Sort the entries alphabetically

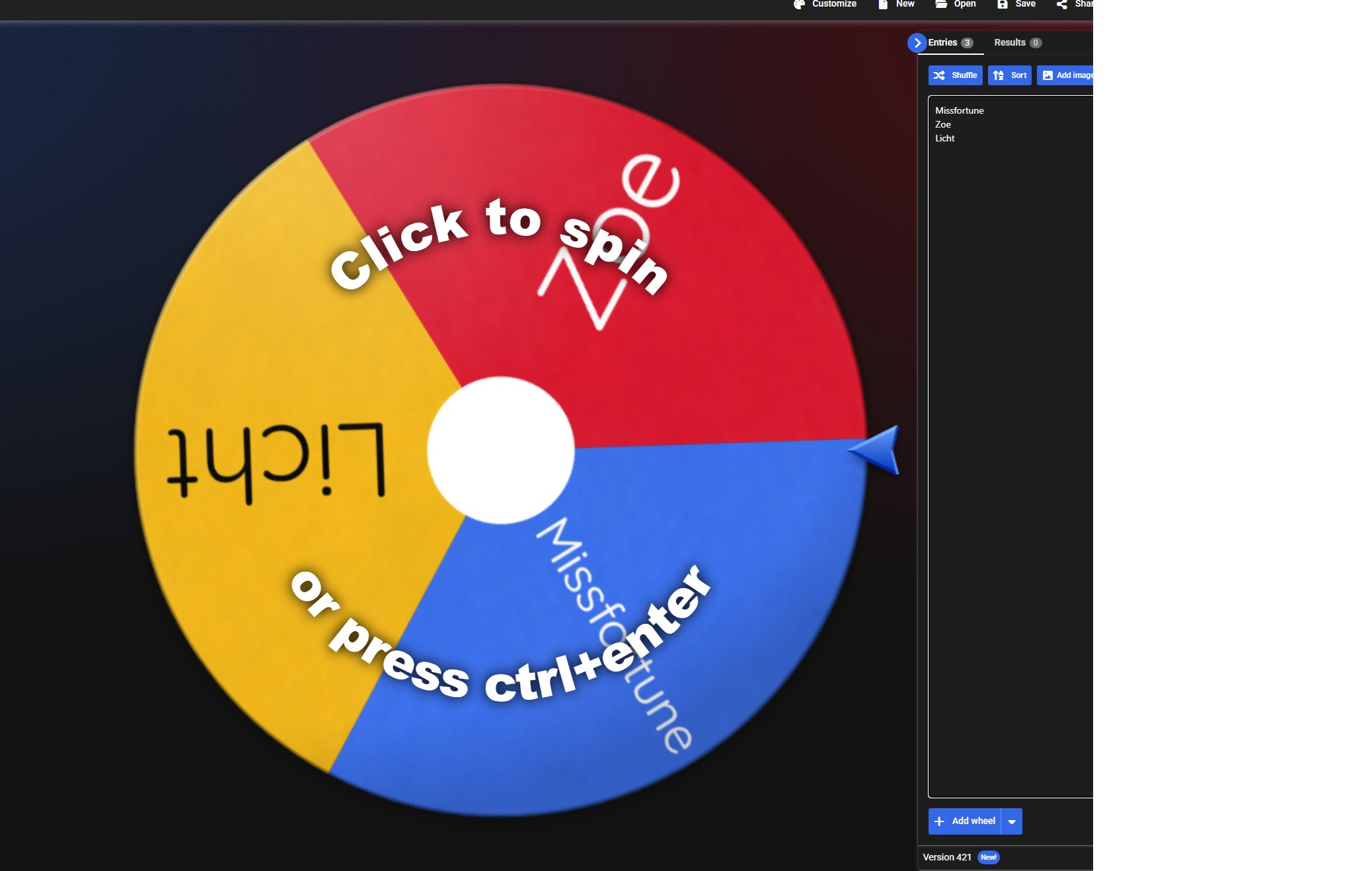coord(1009,75)
